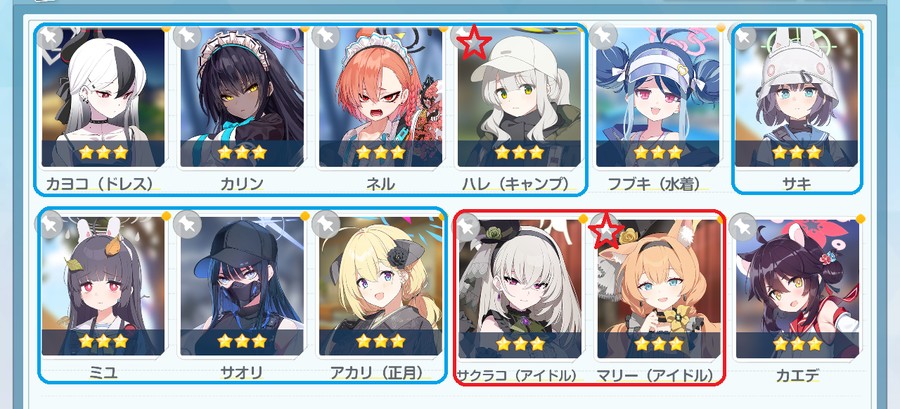Viewport: 900px width, 409px height.
Task: Click the pin icon on サキ card
Action: pos(743,38)
